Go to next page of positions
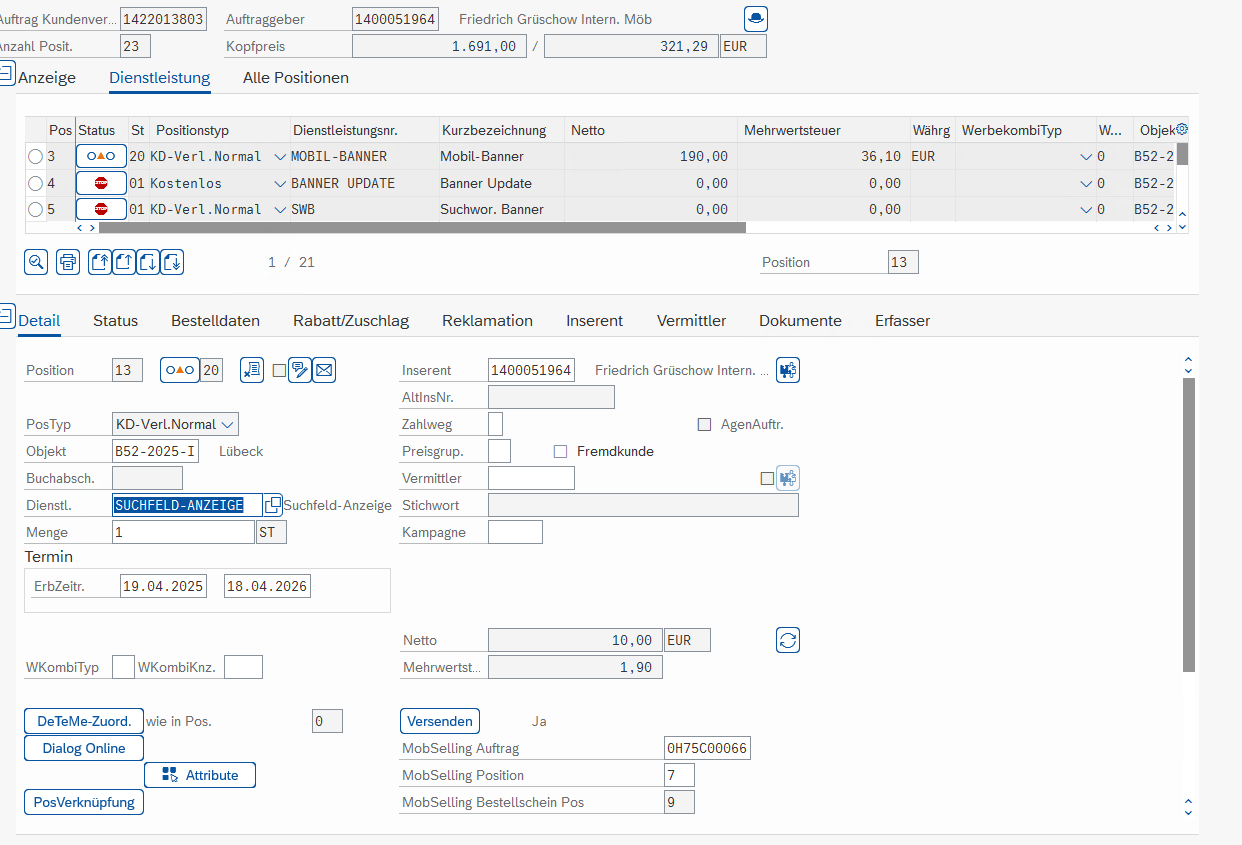The height and width of the screenshot is (845, 1242). click(x=148, y=262)
